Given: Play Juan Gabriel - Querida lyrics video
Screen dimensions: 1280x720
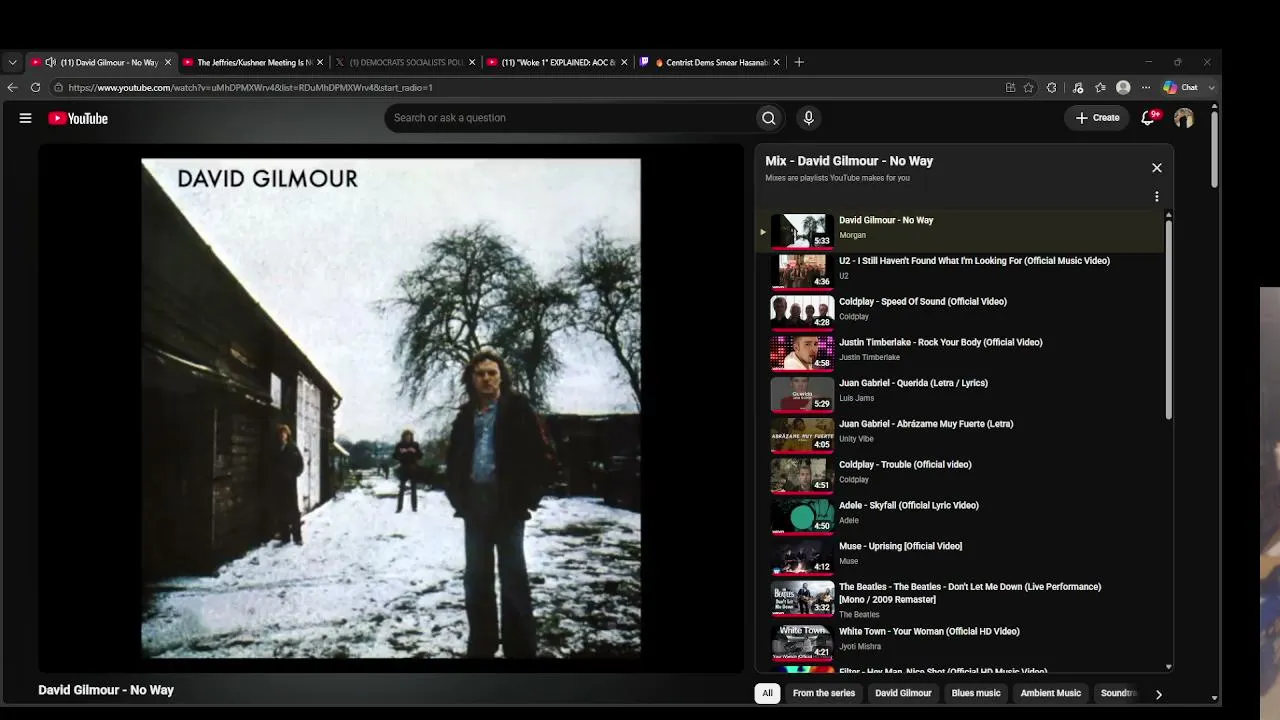Looking at the screenshot, I should [x=960, y=393].
